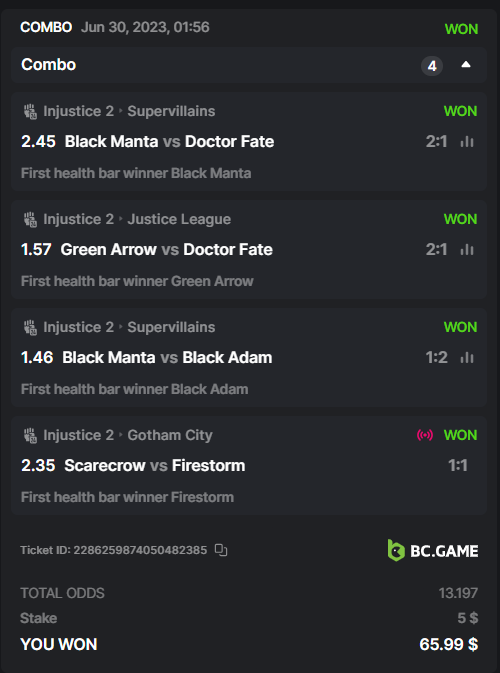
Task: Click the combo count badge showing 4
Action: click(x=432, y=66)
